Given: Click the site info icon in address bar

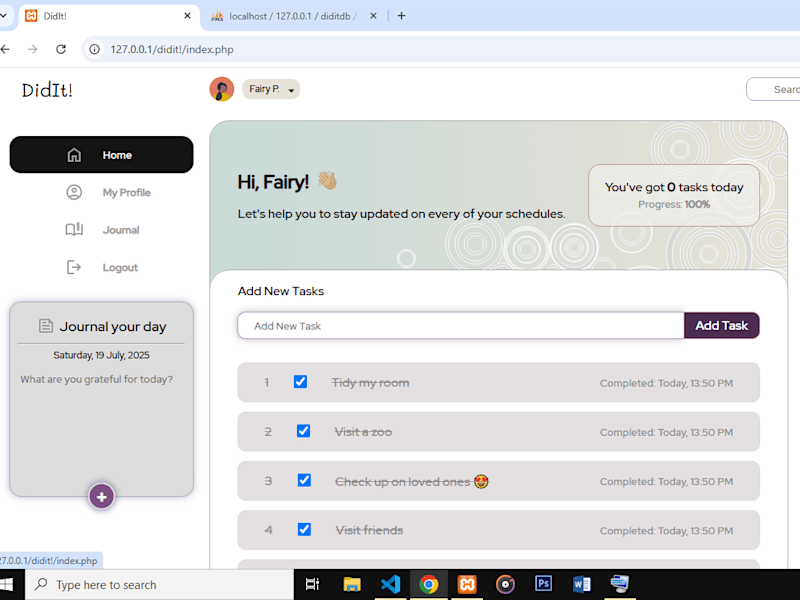Looking at the screenshot, I should click(x=94, y=49).
